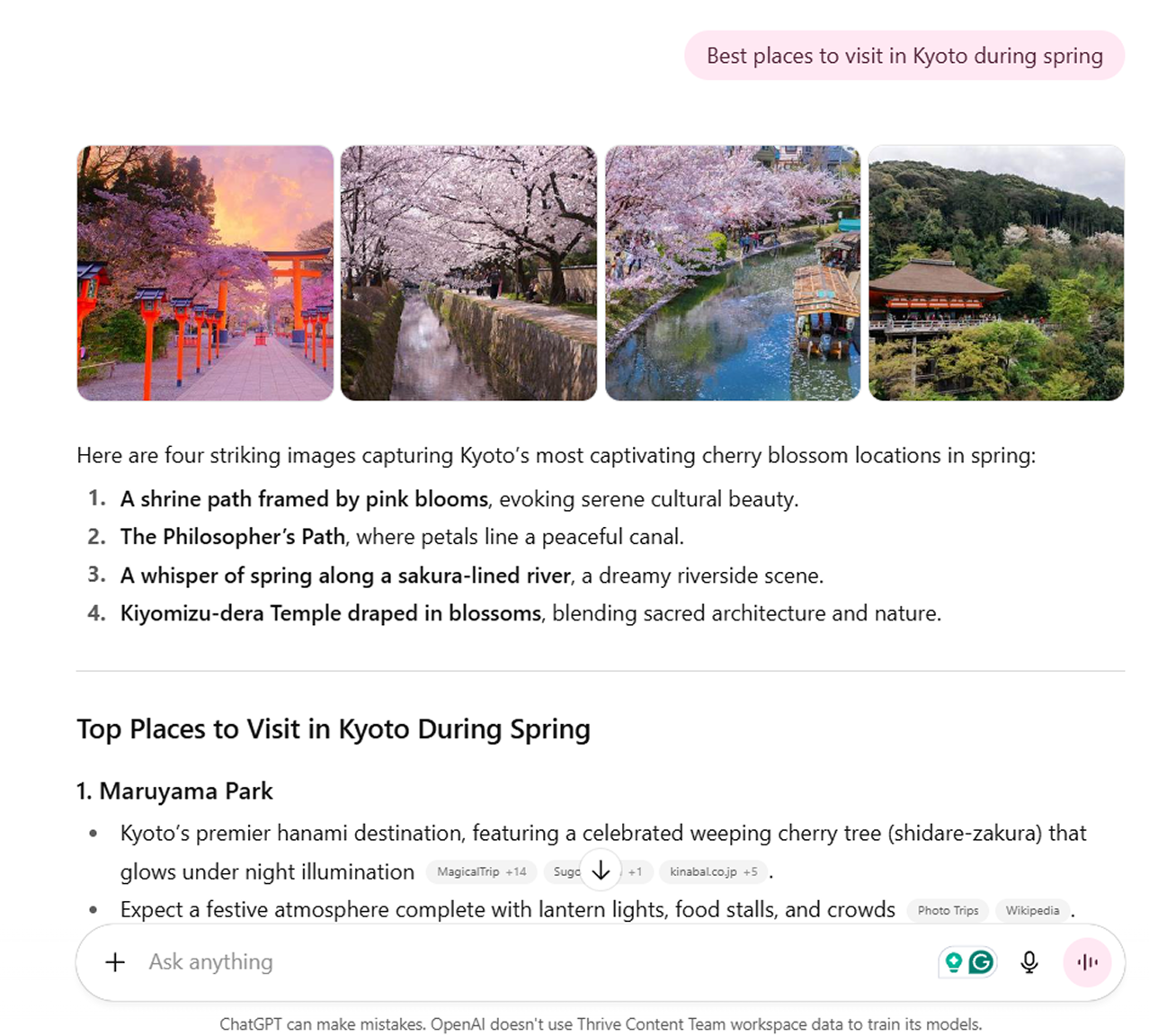Click the plus icon to attach files
1149x1036 pixels.
pos(115,962)
